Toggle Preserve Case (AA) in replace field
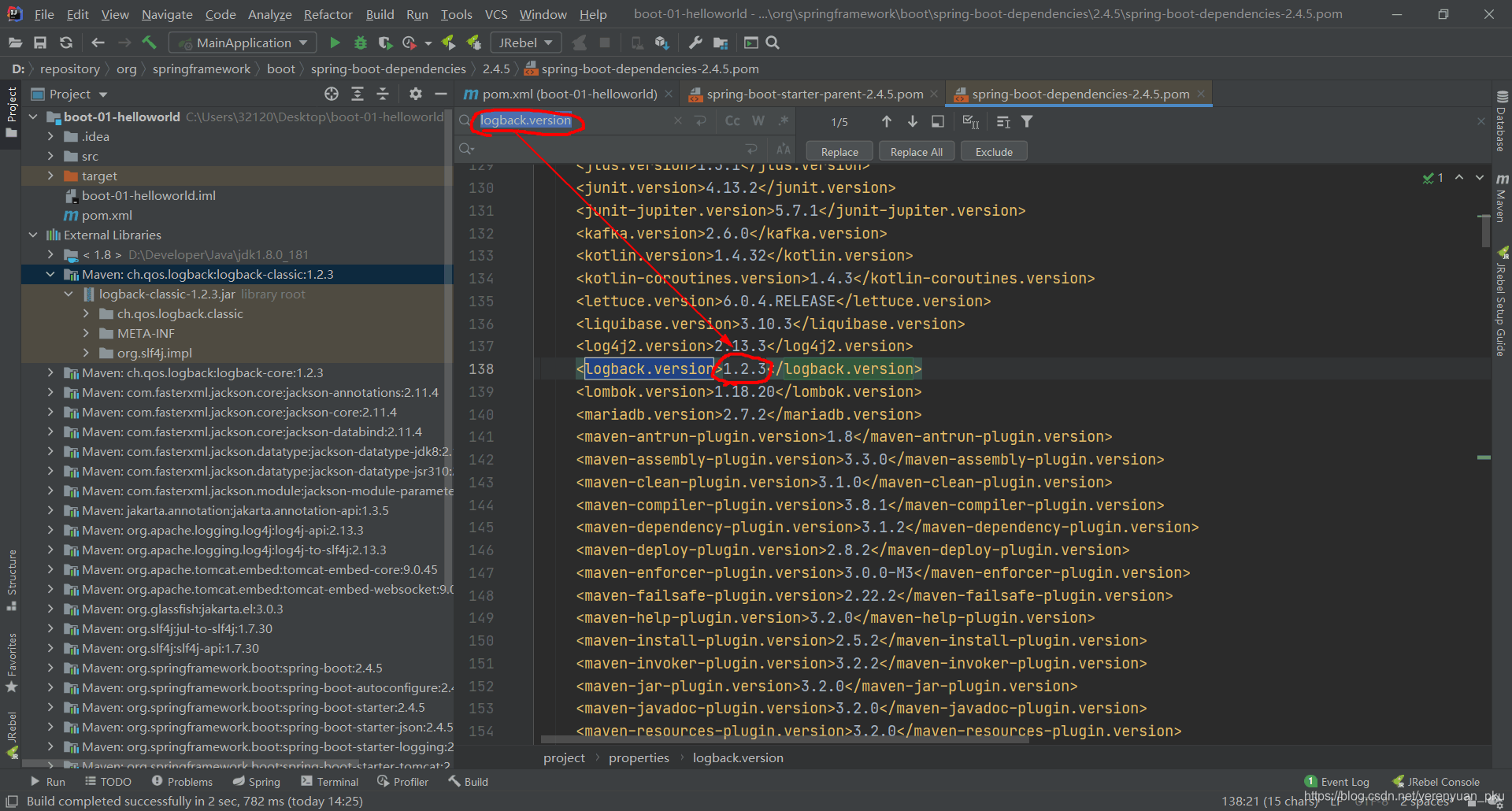 tap(784, 149)
